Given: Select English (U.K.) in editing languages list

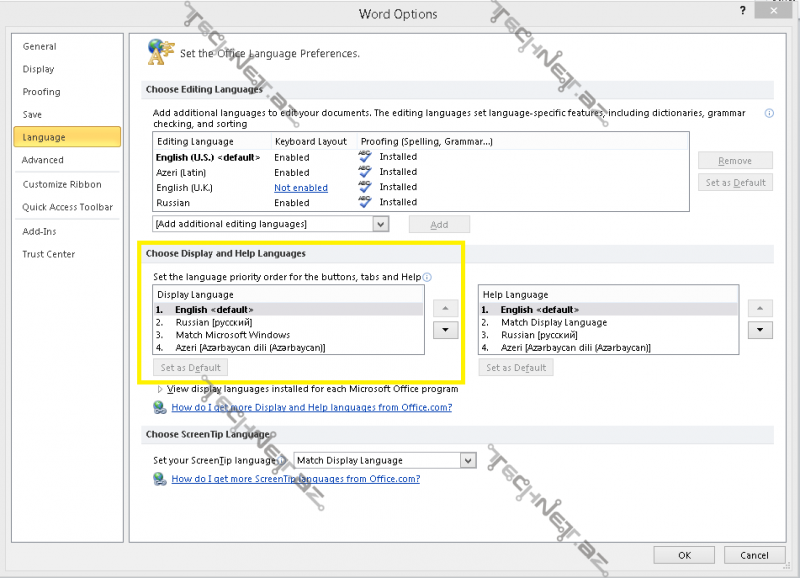Looking at the screenshot, I should click(x=185, y=187).
